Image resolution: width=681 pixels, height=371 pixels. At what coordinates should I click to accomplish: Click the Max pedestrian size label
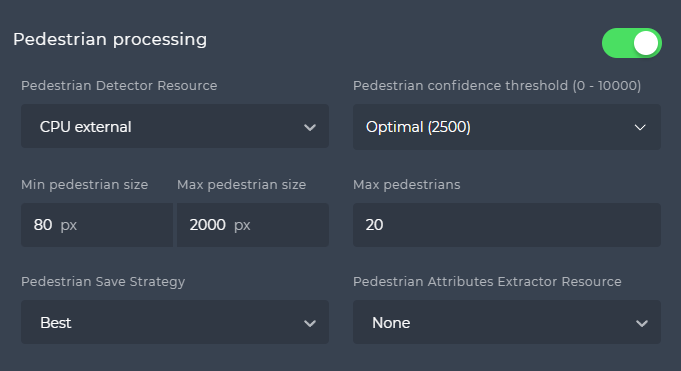point(241,185)
